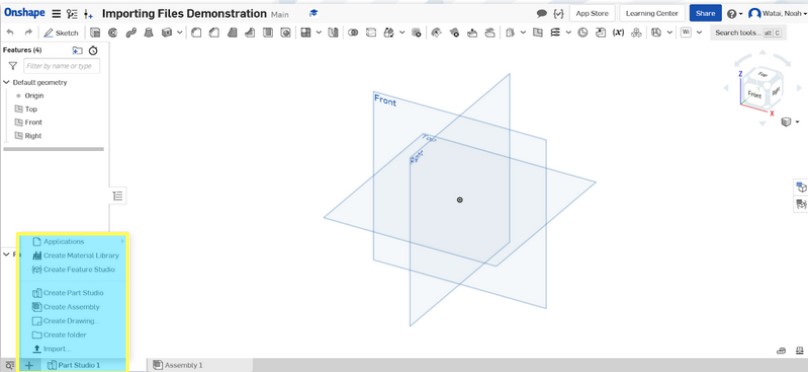Choose Create Feature Studio from menu
The width and height of the screenshot is (808, 372).
73,269
